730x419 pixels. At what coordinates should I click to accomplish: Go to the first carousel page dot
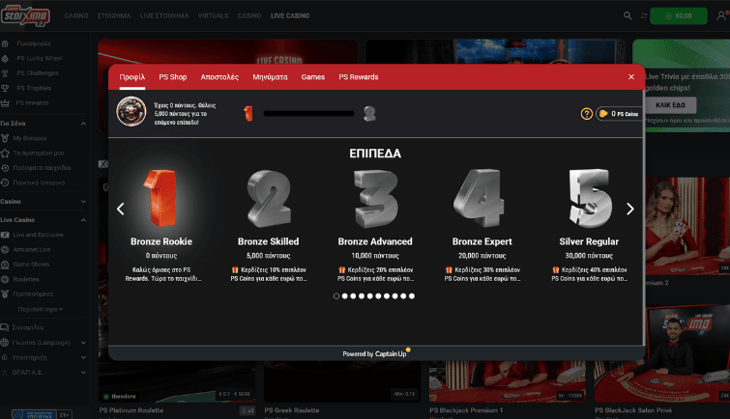[336, 296]
